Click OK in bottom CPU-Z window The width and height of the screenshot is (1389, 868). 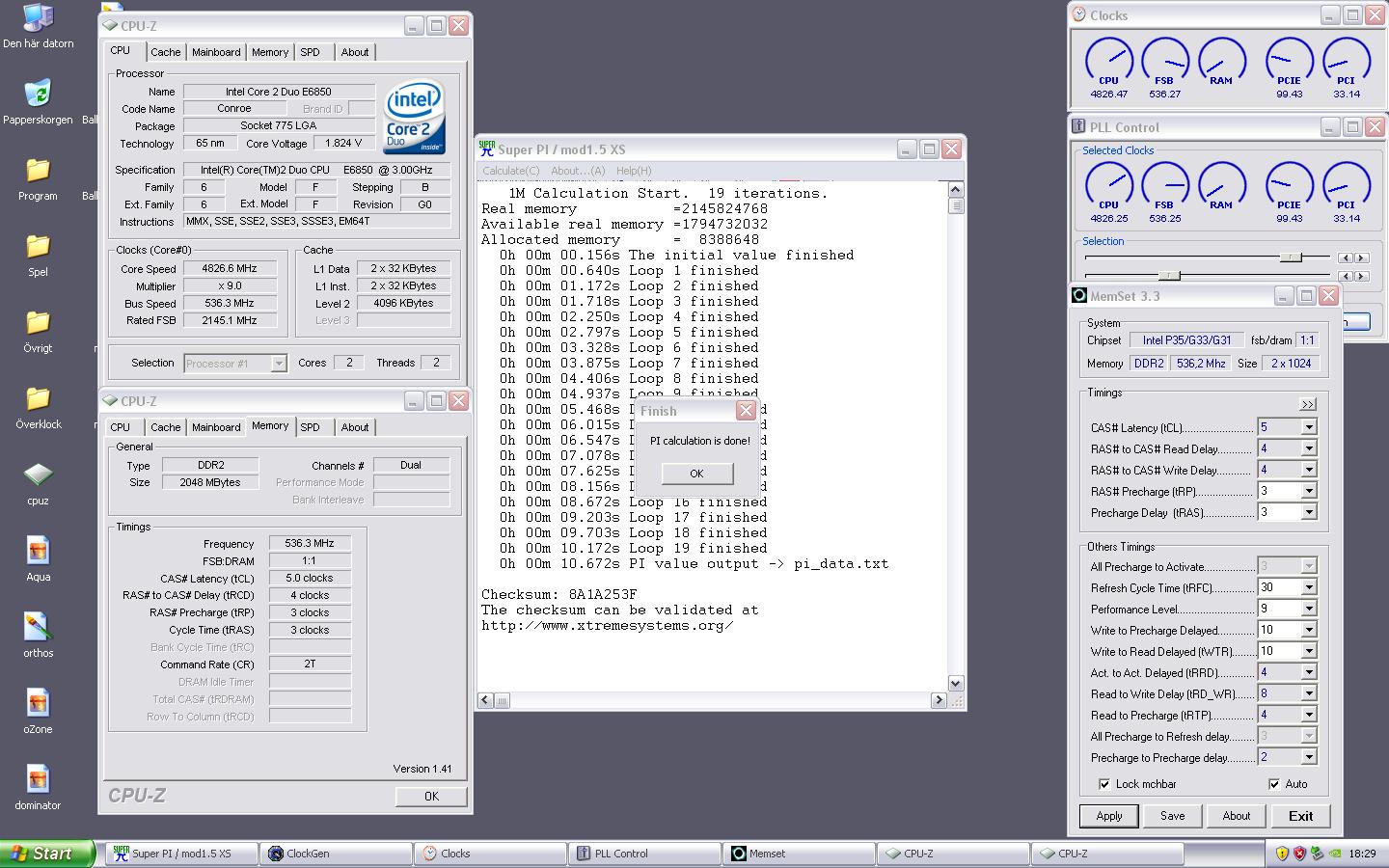click(x=431, y=797)
